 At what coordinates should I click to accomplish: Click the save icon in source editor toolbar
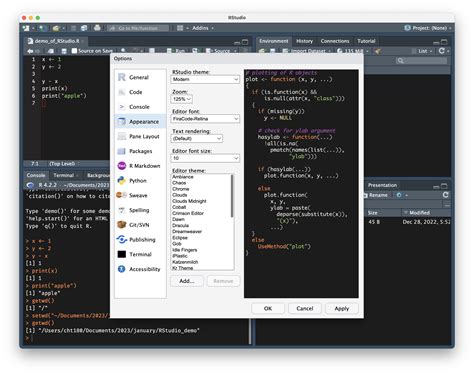tap(64, 51)
